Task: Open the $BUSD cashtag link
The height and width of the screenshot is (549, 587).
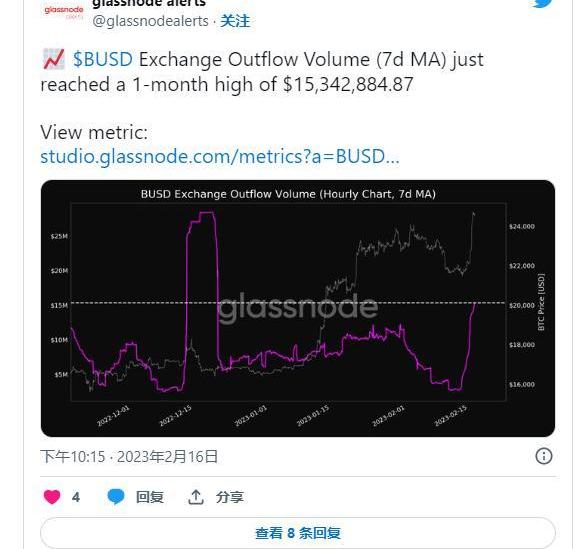Action: (x=103, y=60)
